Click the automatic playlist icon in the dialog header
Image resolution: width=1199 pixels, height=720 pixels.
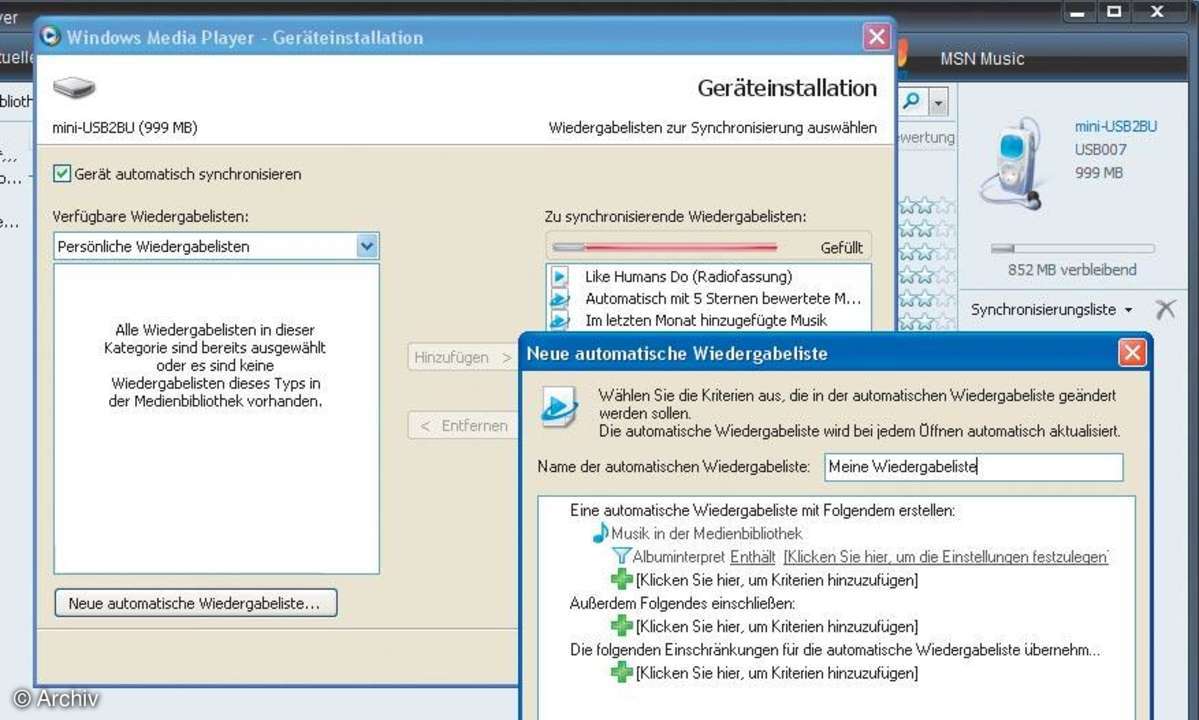coord(559,407)
